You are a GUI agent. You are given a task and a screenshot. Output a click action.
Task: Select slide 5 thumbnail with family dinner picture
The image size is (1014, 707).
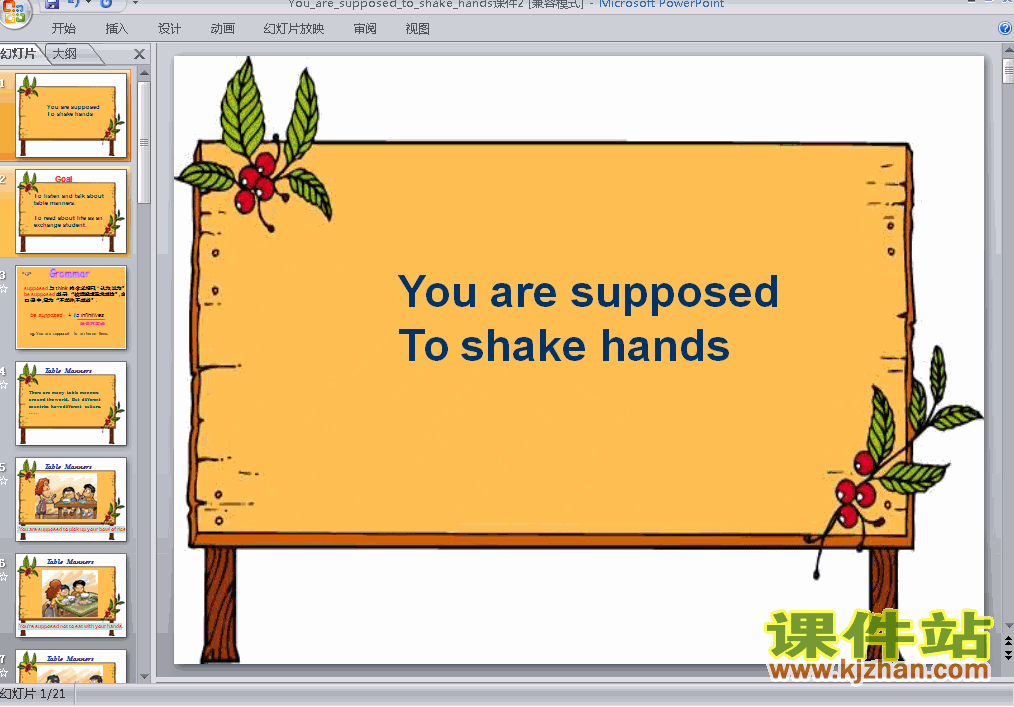(x=71, y=500)
